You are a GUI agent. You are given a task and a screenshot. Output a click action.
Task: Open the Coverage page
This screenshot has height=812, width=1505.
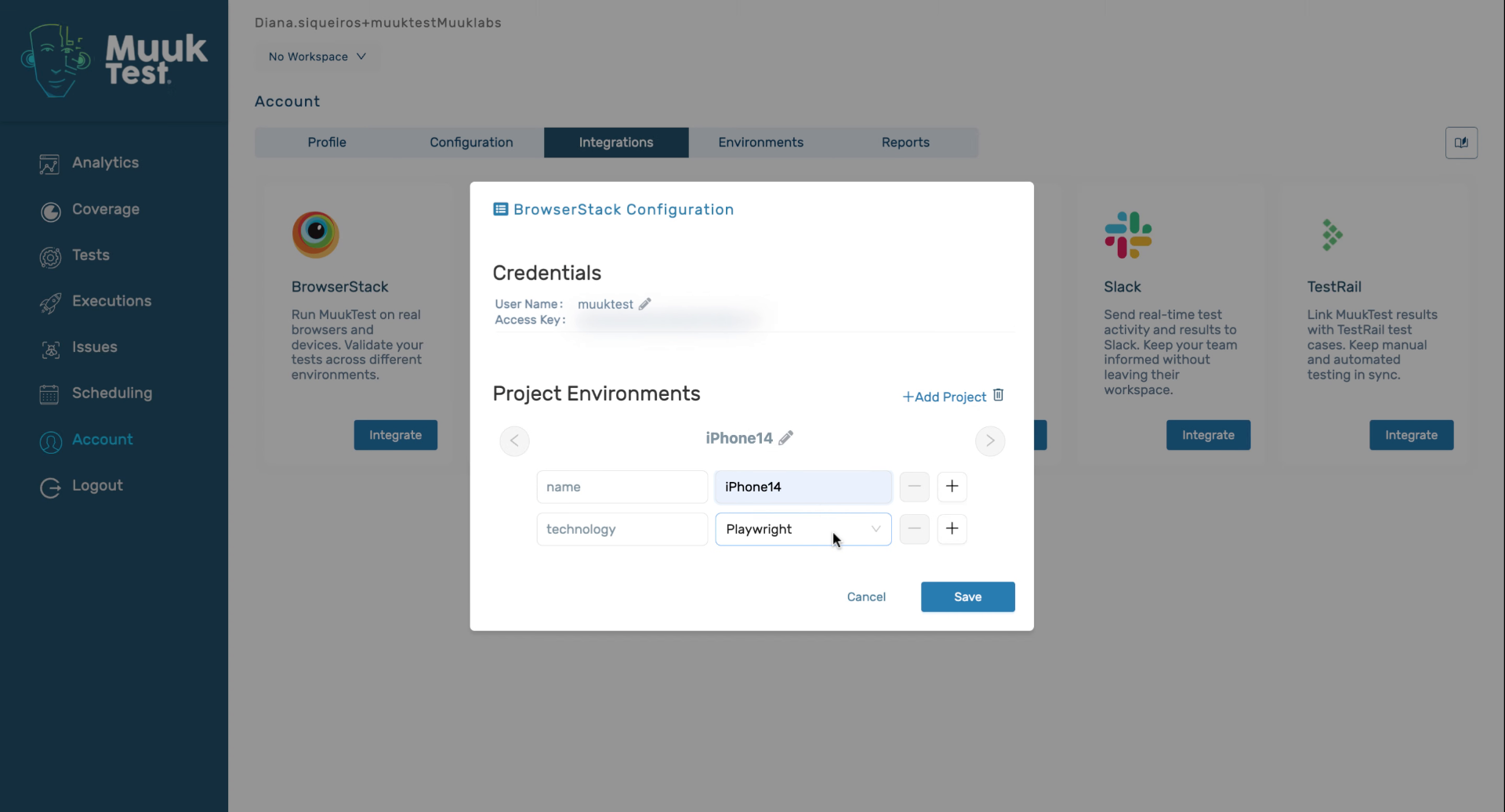coord(106,209)
